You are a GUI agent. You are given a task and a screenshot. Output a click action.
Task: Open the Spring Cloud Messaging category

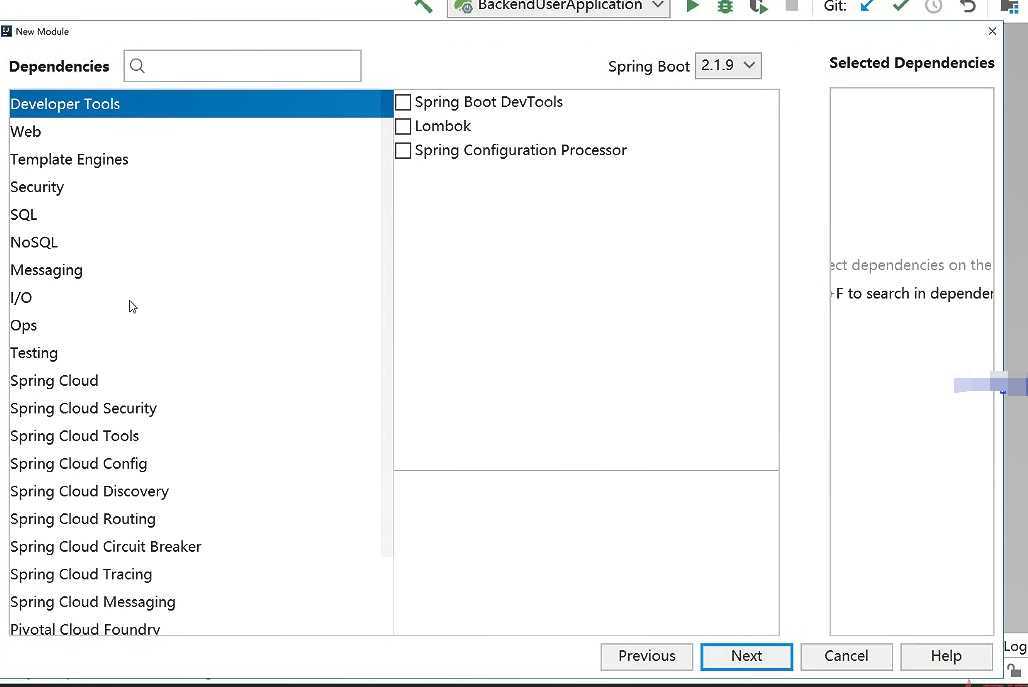[195, 602]
